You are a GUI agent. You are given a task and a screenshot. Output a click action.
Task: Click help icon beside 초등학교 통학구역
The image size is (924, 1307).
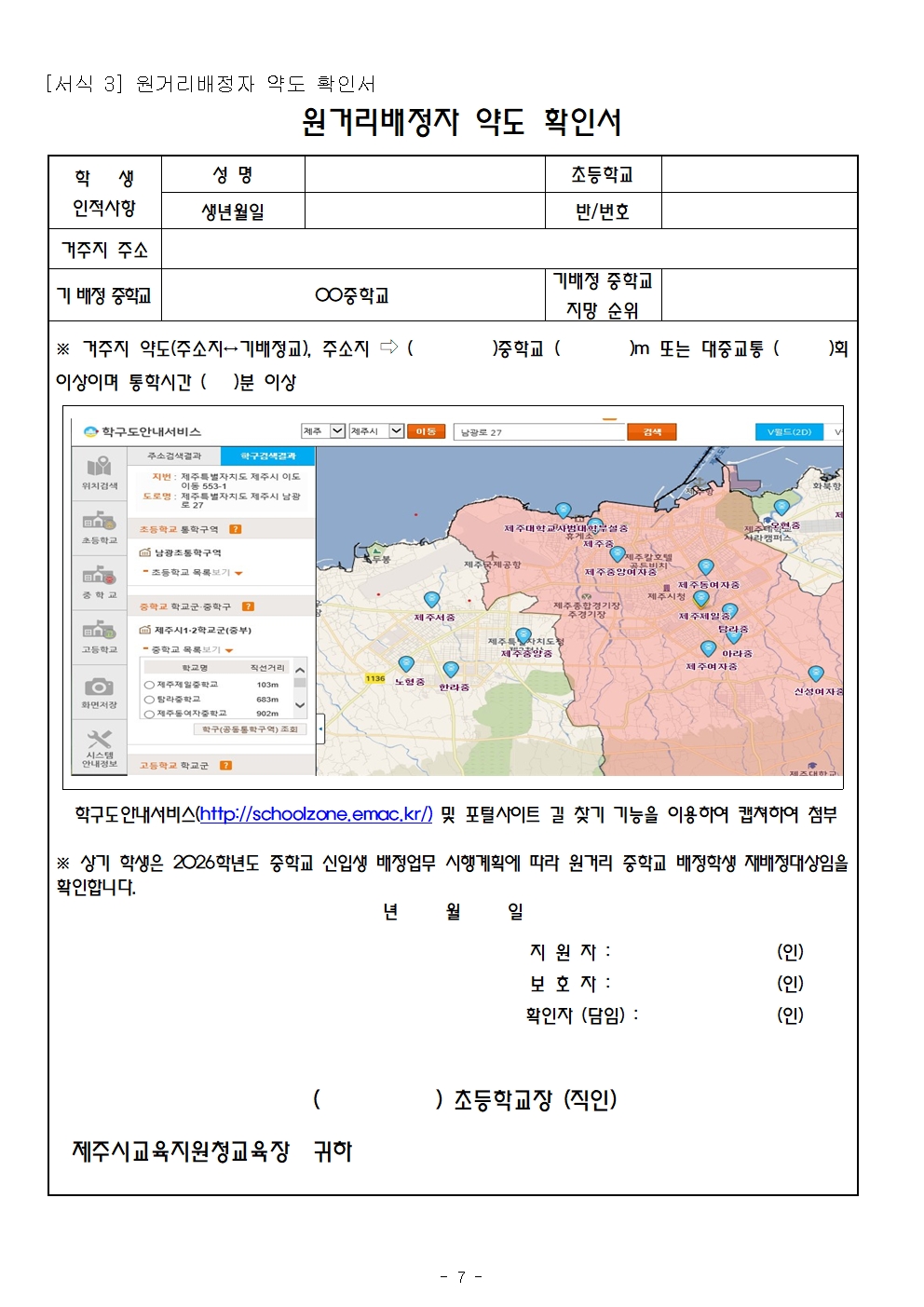click(236, 529)
